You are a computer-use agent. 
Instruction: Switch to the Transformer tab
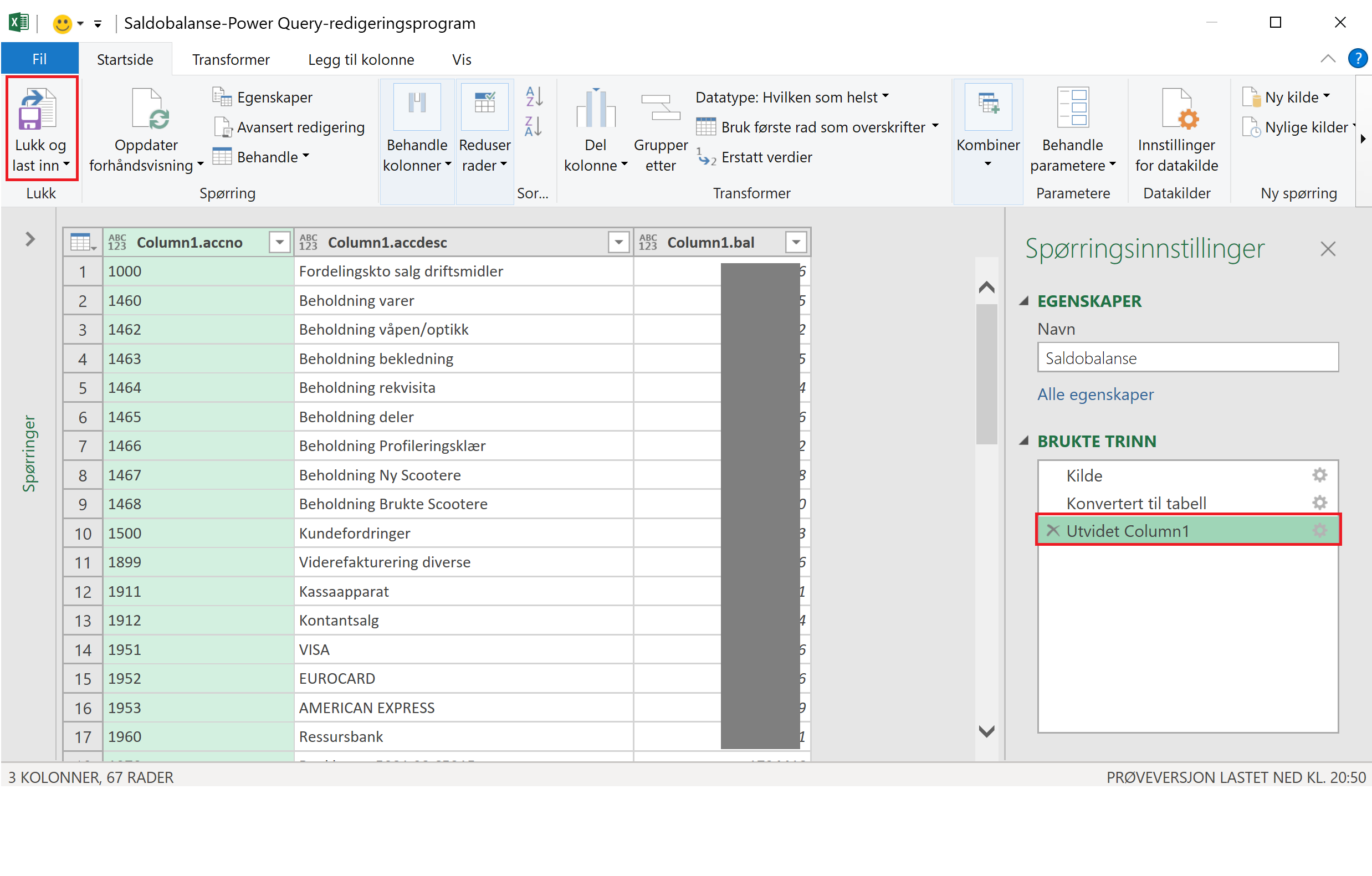tap(231, 60)
